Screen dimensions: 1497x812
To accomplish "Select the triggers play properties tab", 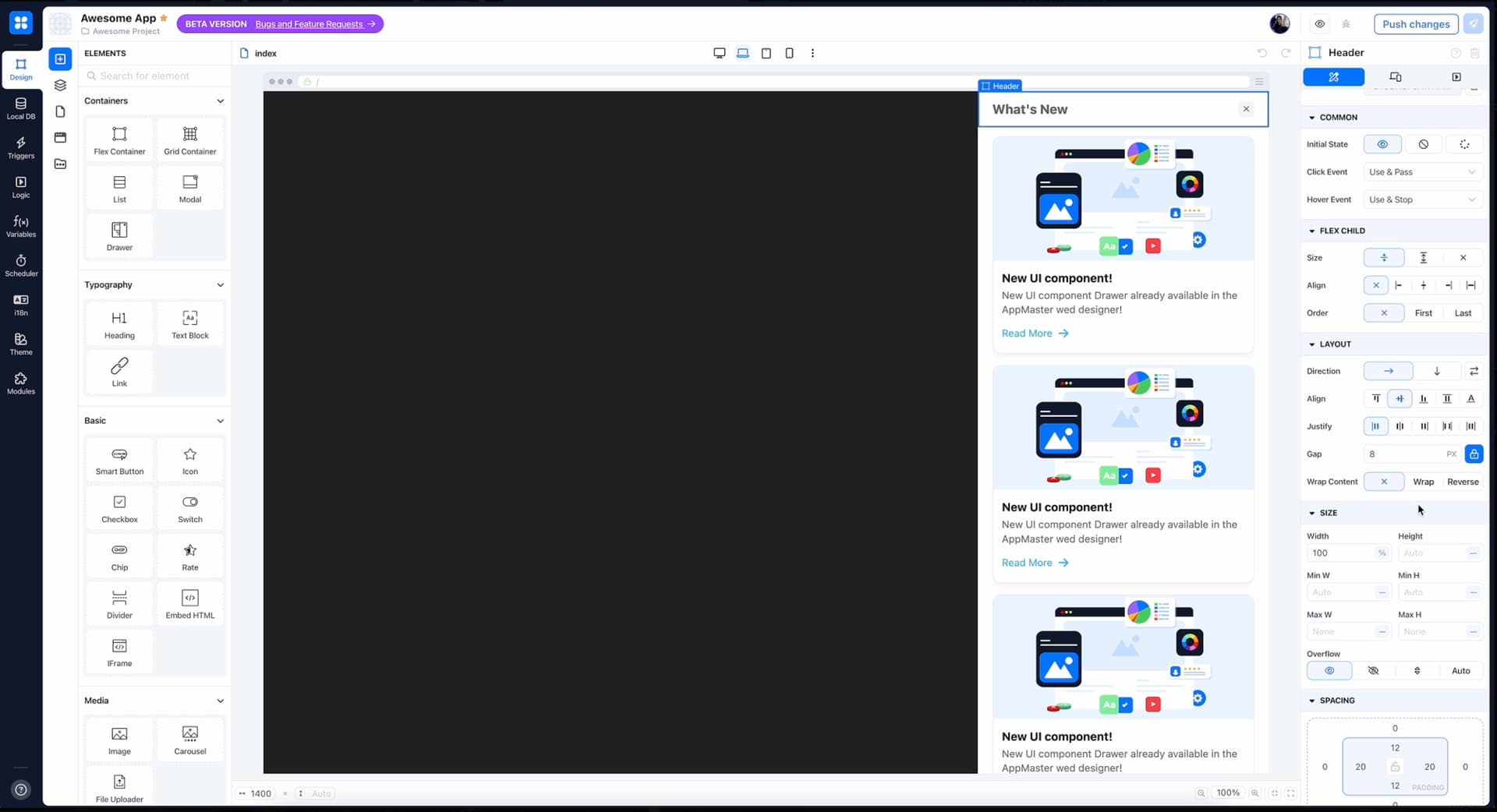I will 1456,77.
